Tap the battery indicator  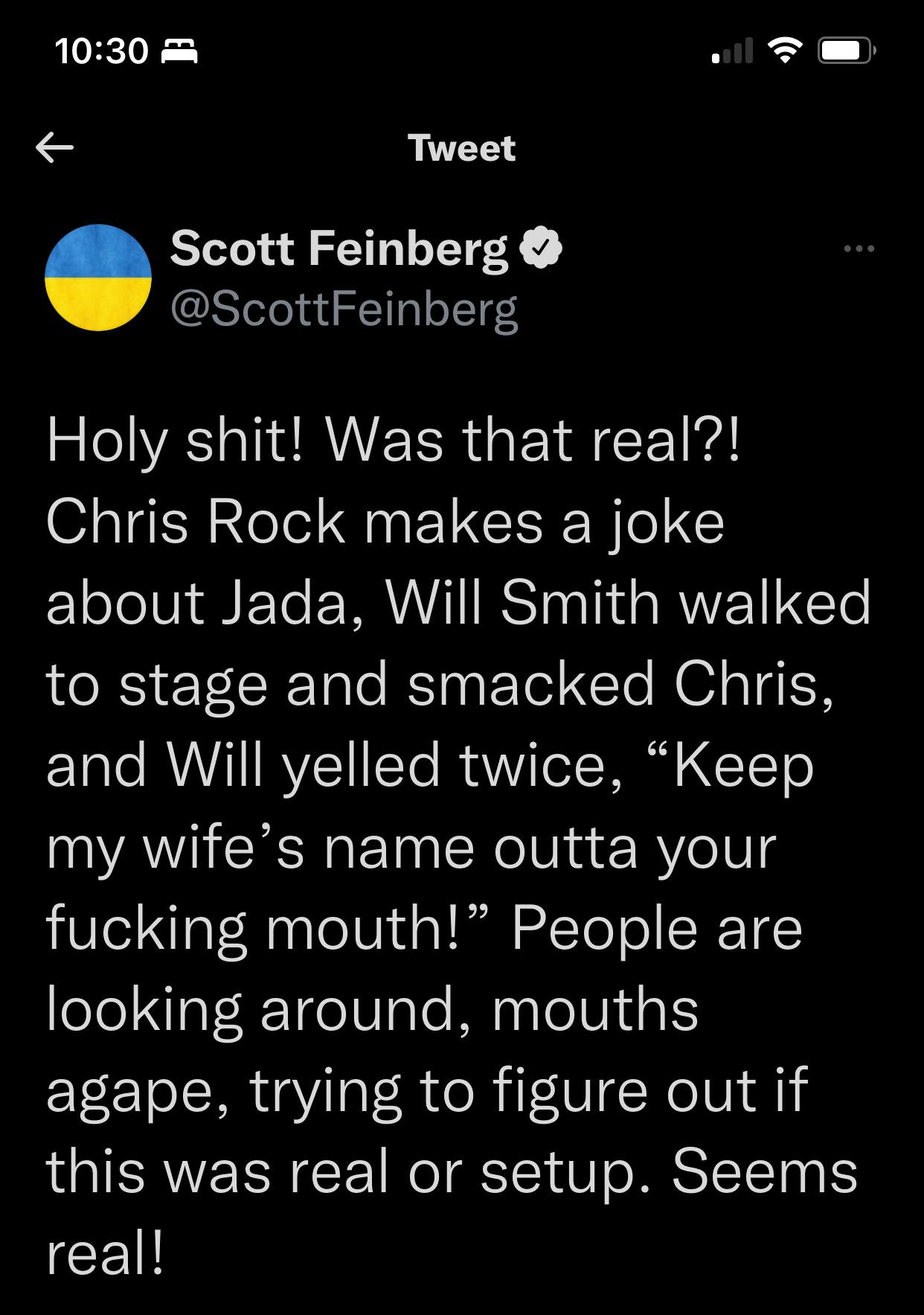(x=847, y=51)
